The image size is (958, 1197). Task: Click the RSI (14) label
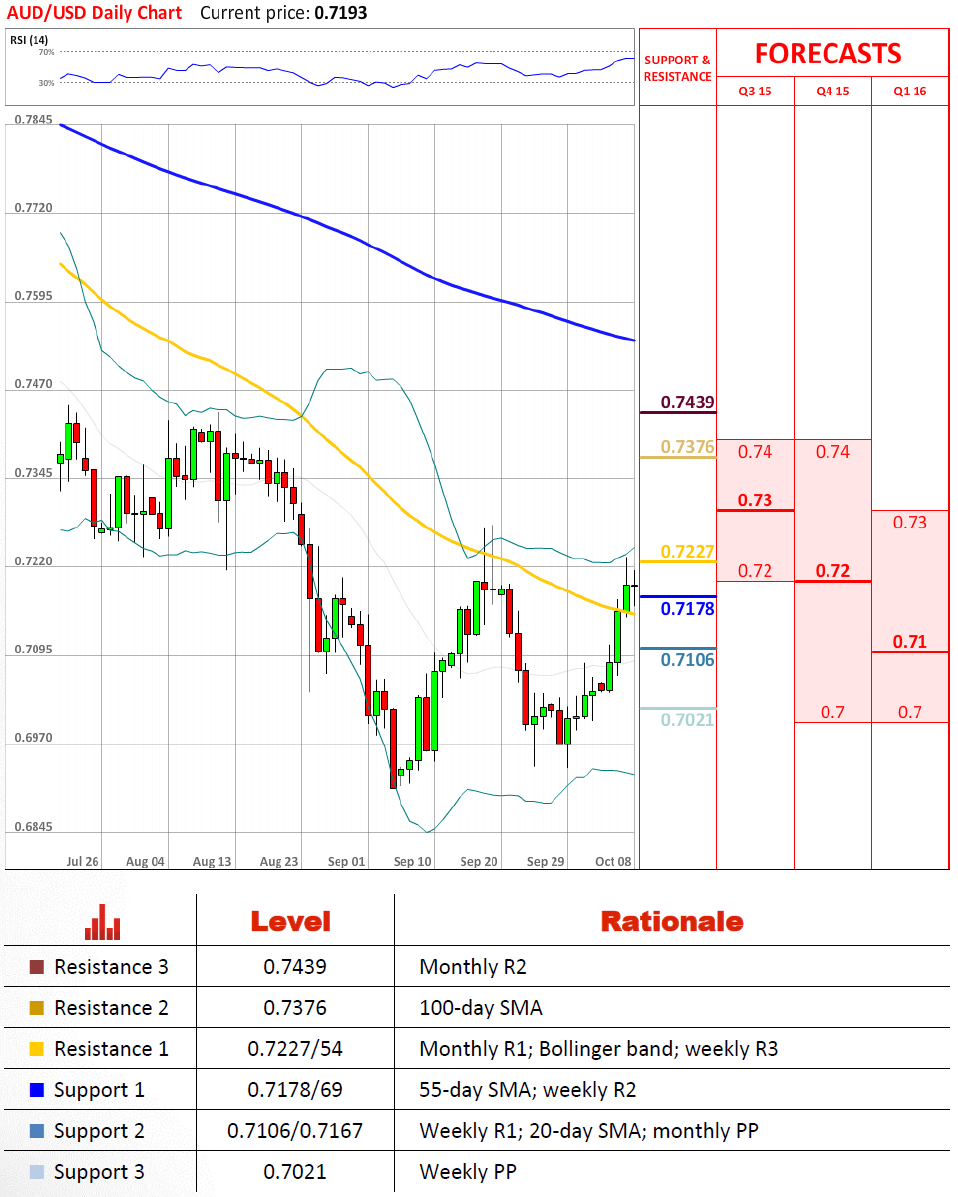(x=29, y=40)
